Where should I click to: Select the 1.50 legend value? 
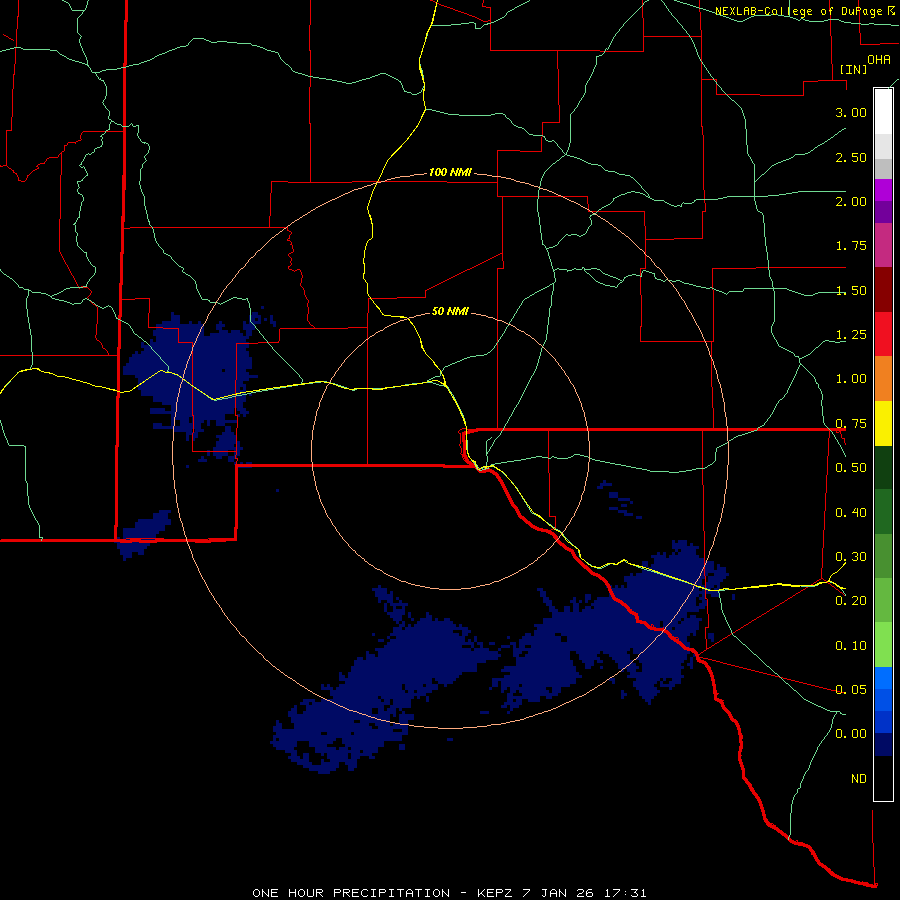851,290
